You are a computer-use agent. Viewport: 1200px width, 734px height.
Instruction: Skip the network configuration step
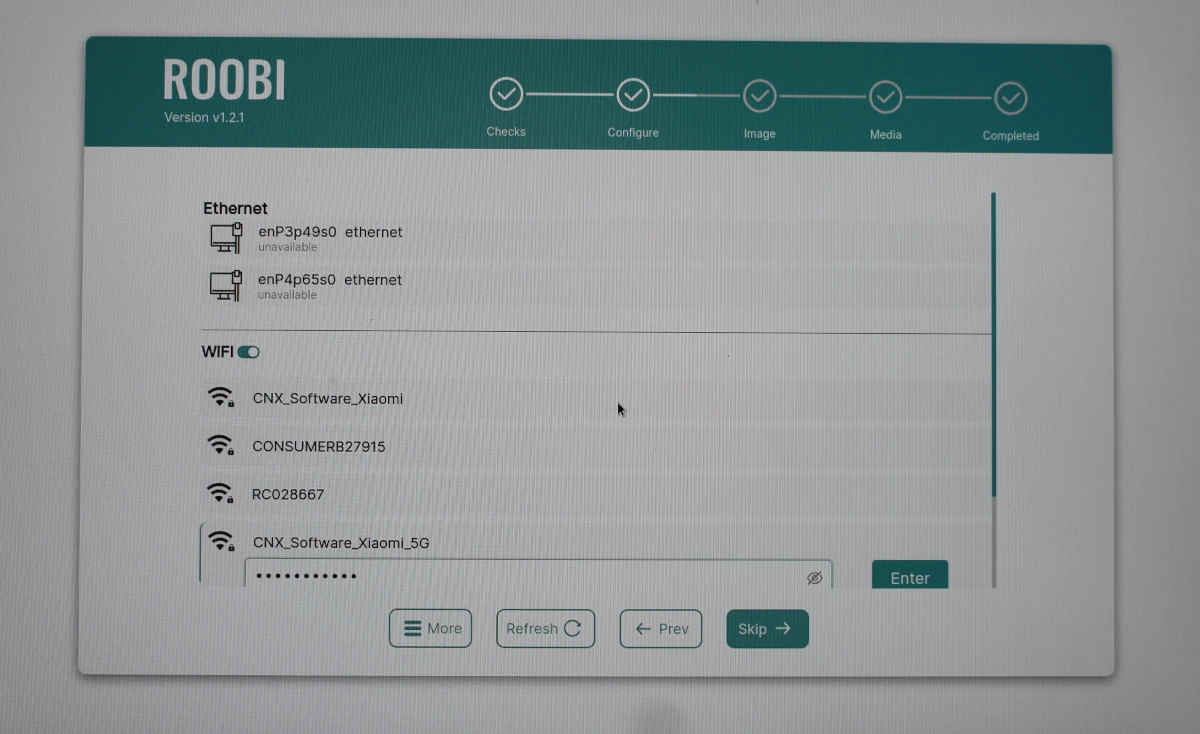(x=767, y=629)
